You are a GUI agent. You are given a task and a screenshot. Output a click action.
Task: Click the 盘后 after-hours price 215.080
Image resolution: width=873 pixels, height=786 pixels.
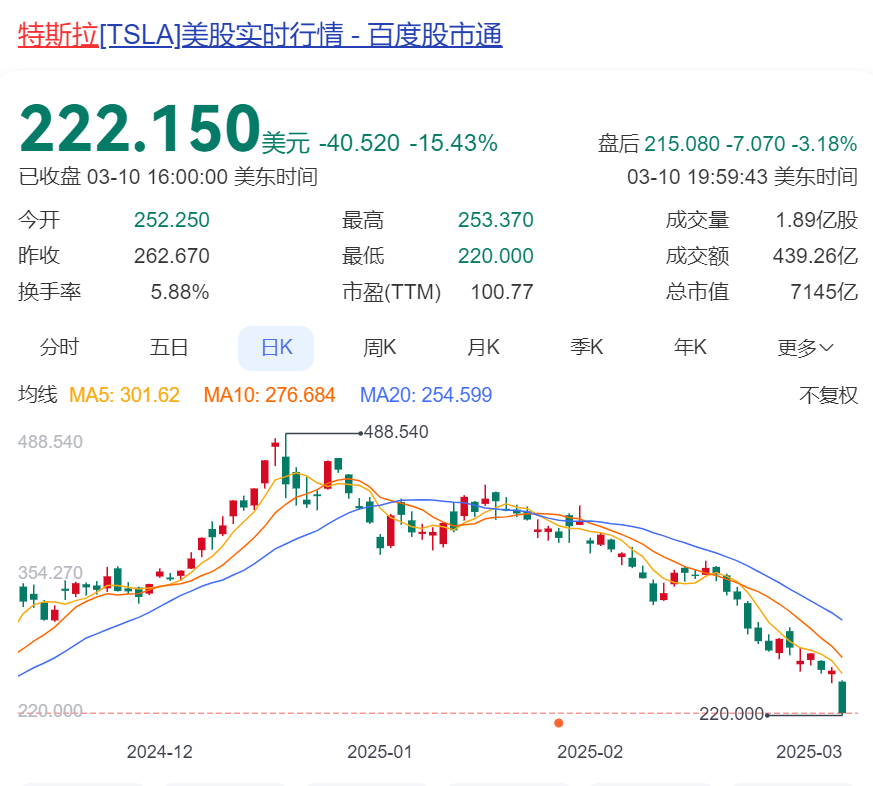click(682, 144)
